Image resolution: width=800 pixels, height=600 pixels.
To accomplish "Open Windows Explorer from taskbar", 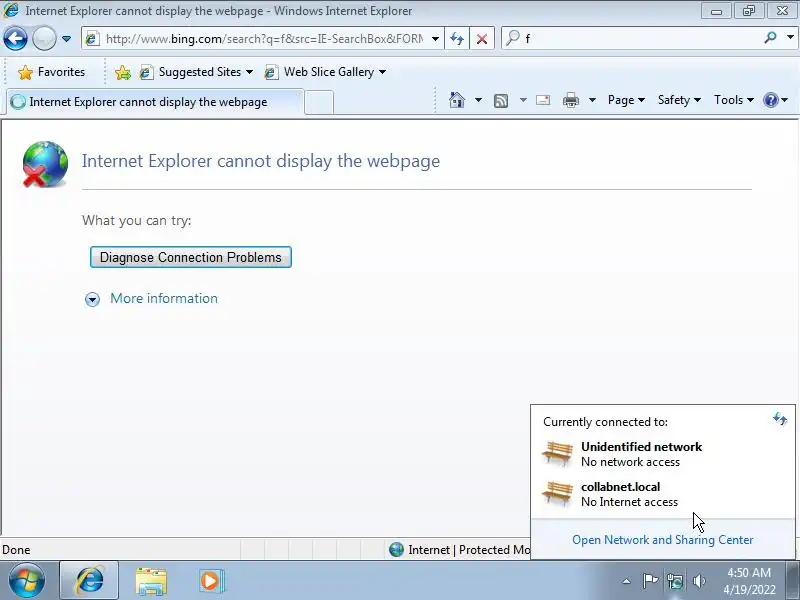I will tap(151, 581).
